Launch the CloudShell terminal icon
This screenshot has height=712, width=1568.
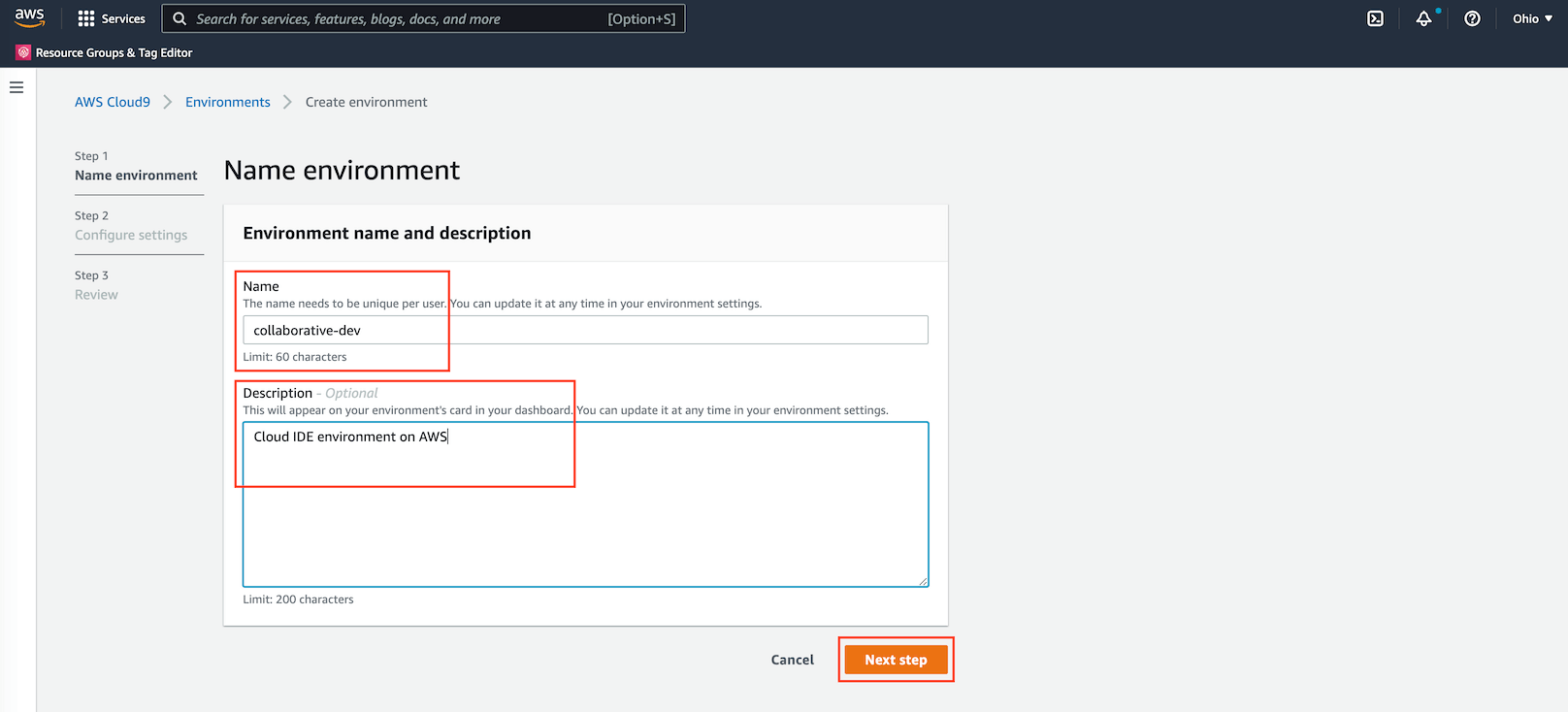point(1375,18)
